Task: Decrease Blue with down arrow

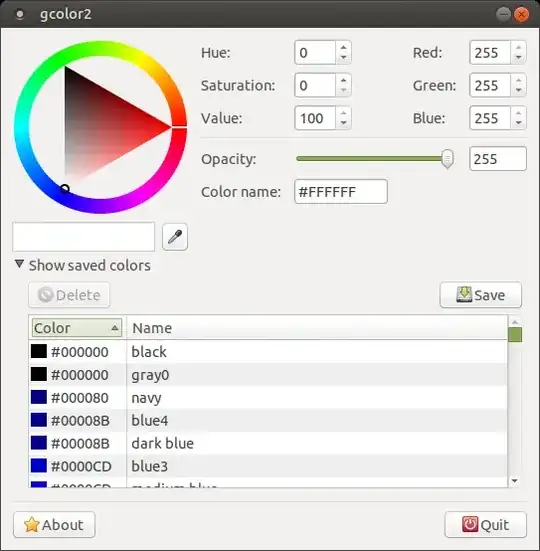Action: point(518,123)
